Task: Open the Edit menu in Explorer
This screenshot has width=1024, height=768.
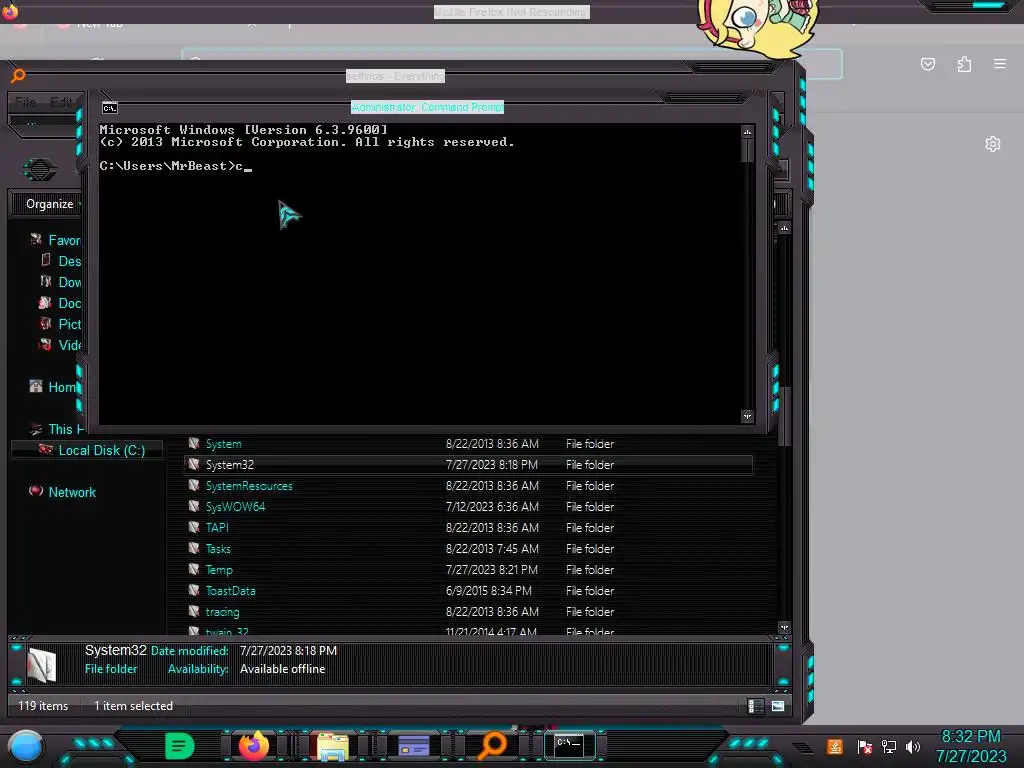Action: (x=61, y=102)
